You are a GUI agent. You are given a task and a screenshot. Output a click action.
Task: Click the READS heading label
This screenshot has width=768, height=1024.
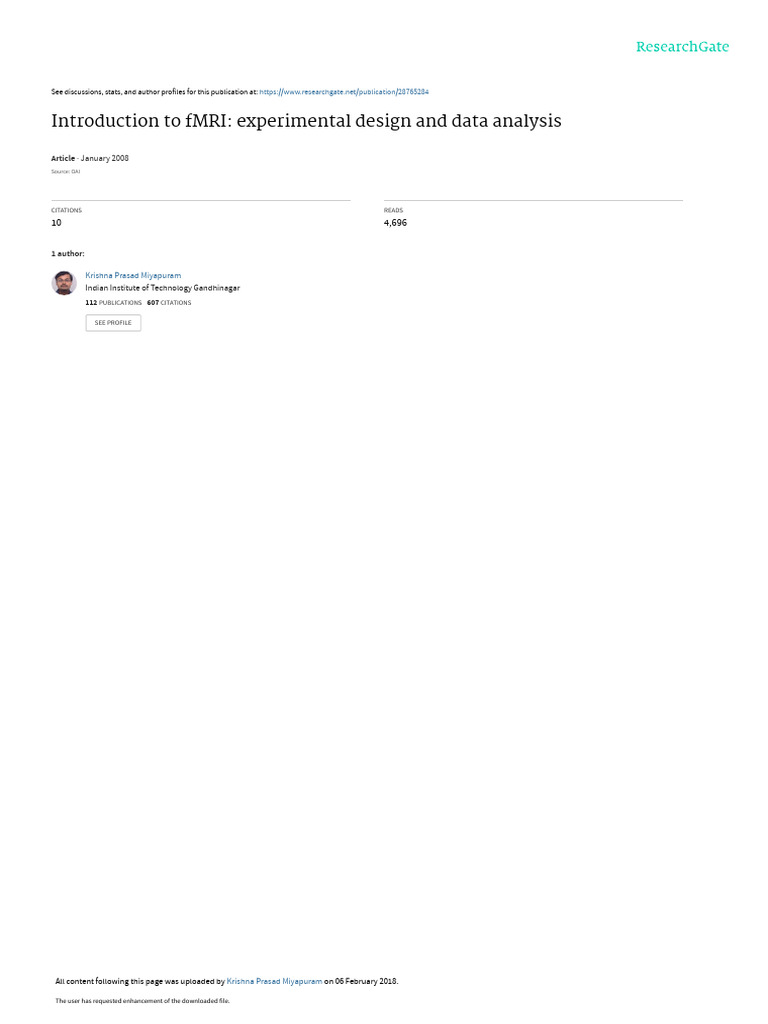click(393, 210)
